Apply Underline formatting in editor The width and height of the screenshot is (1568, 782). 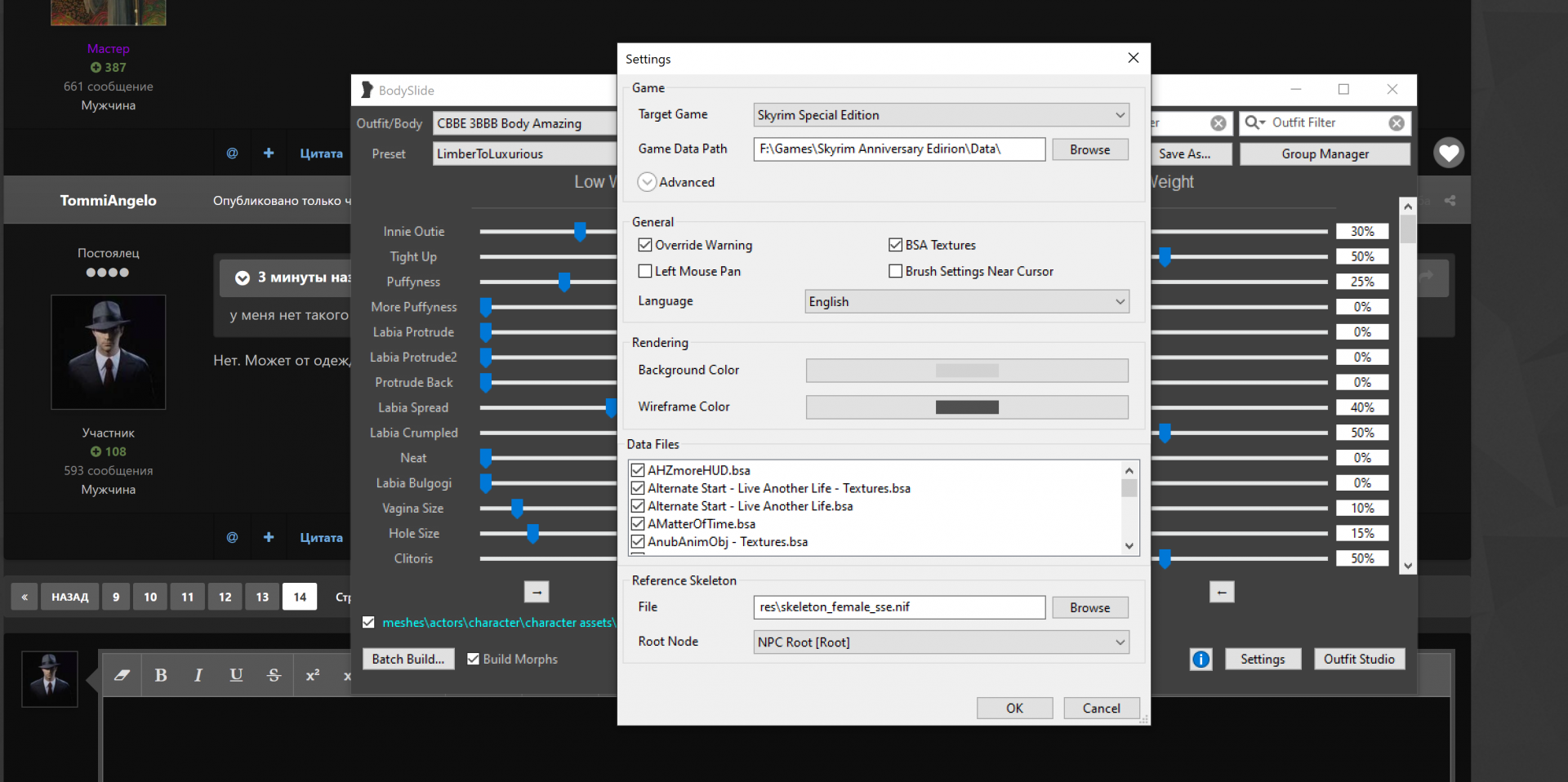(236, 675)
